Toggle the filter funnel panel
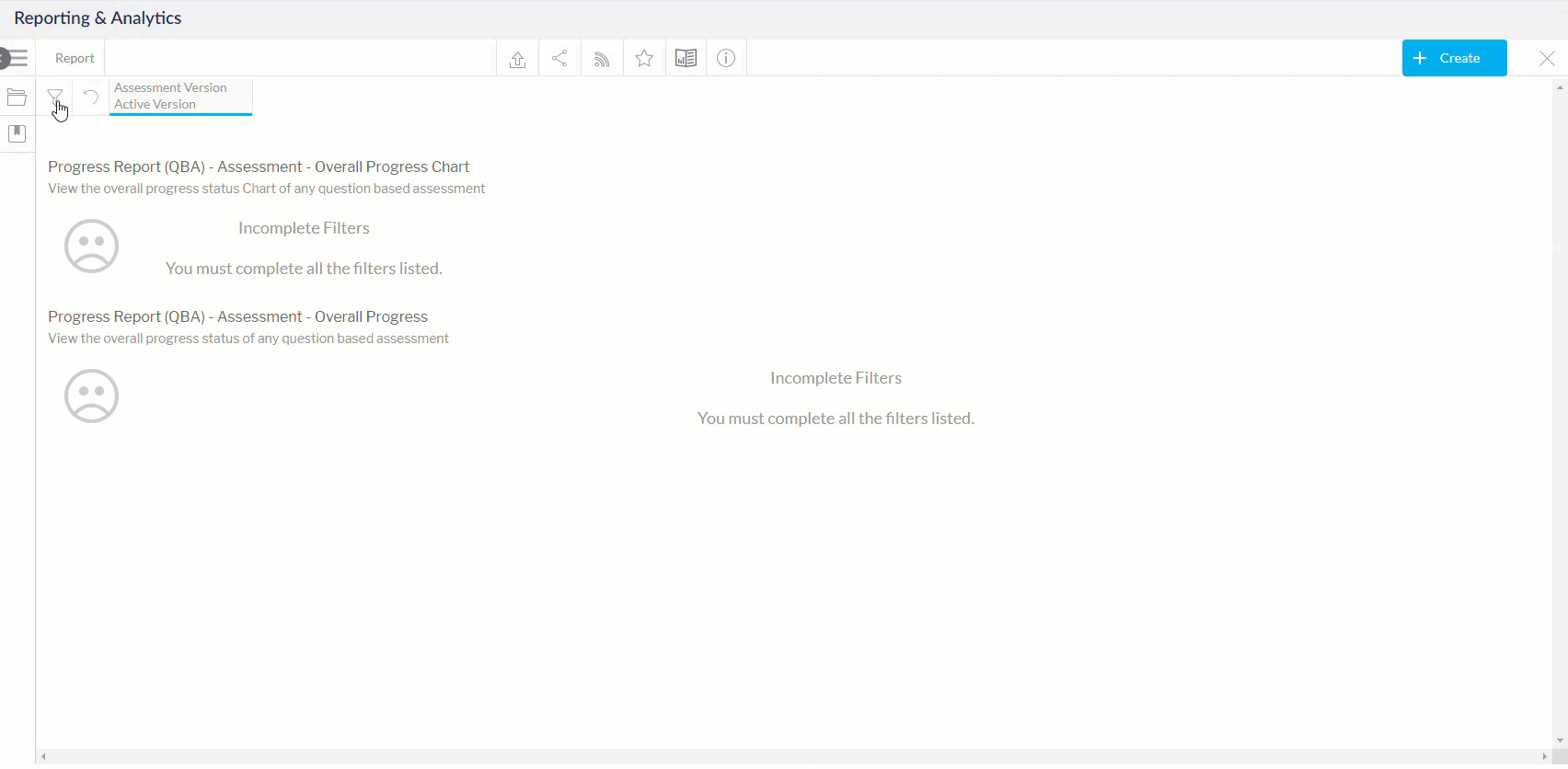 tap(55, 96)
